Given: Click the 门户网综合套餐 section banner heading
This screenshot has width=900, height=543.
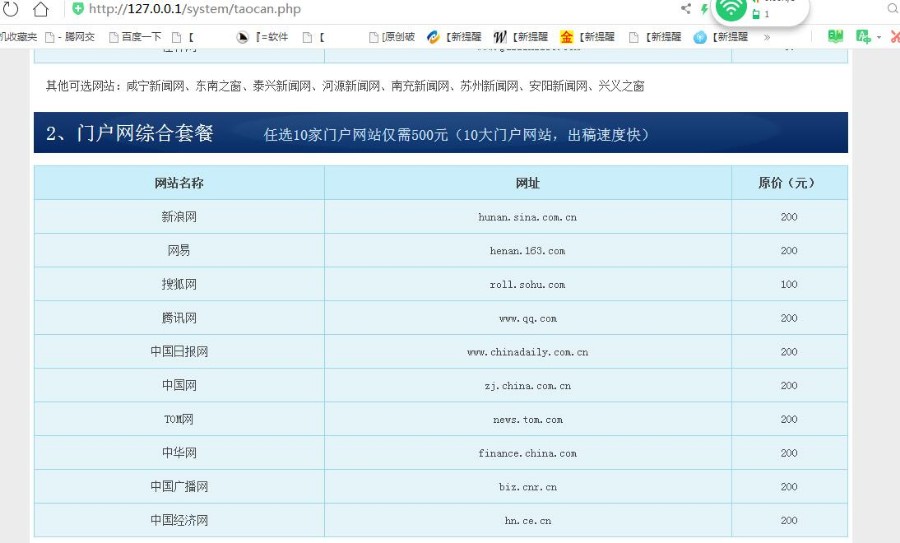Looking at the screenshot, I should point(130,133).
